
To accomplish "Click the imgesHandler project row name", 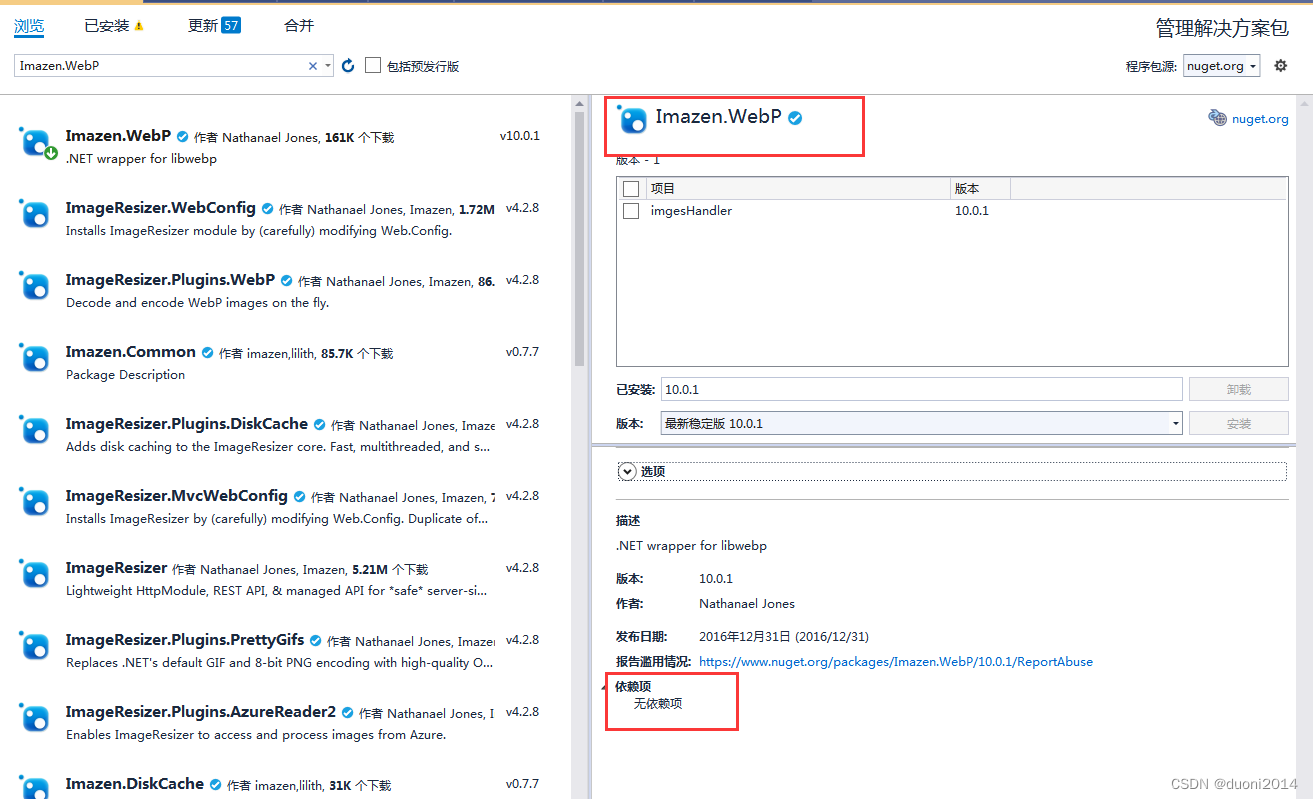I will [691, 211].
